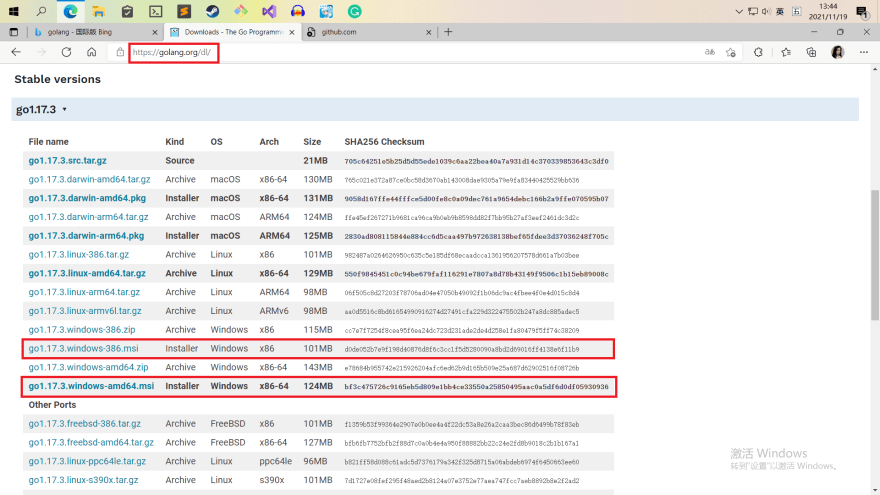Go to the browser home page
The height and width of the screenshot is (495, 880).
coord(91,52)
